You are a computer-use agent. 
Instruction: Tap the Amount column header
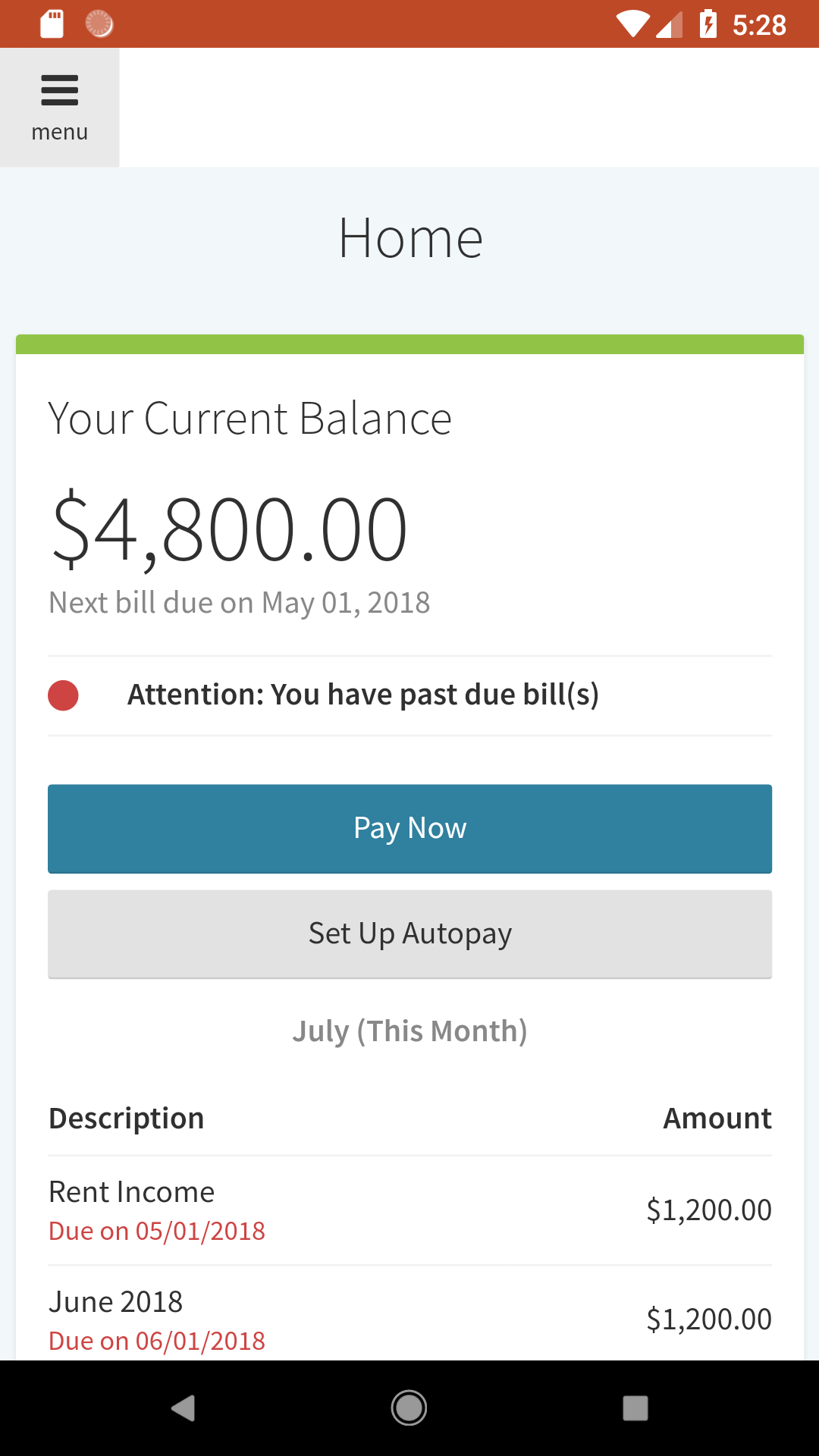717,1119
